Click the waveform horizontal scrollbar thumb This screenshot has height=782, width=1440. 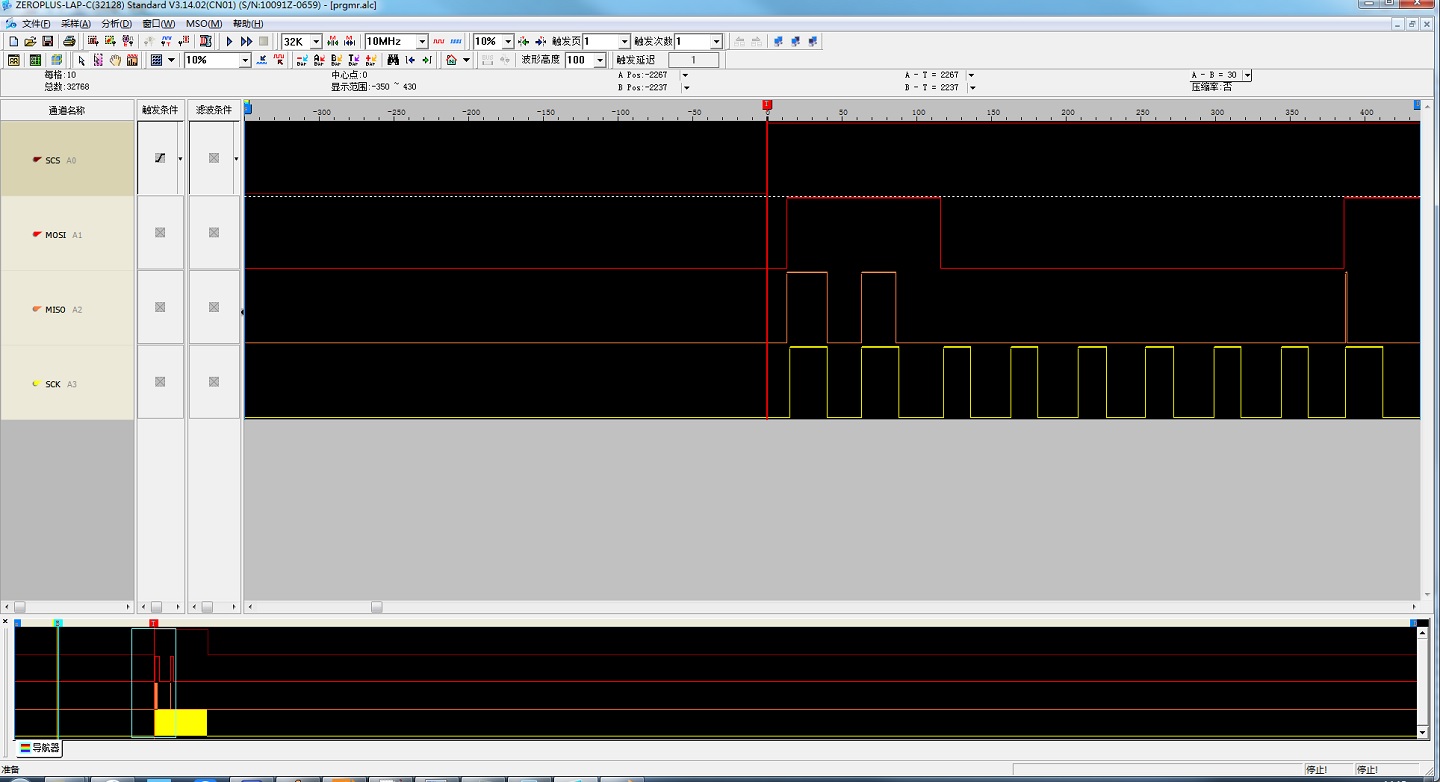377,606
